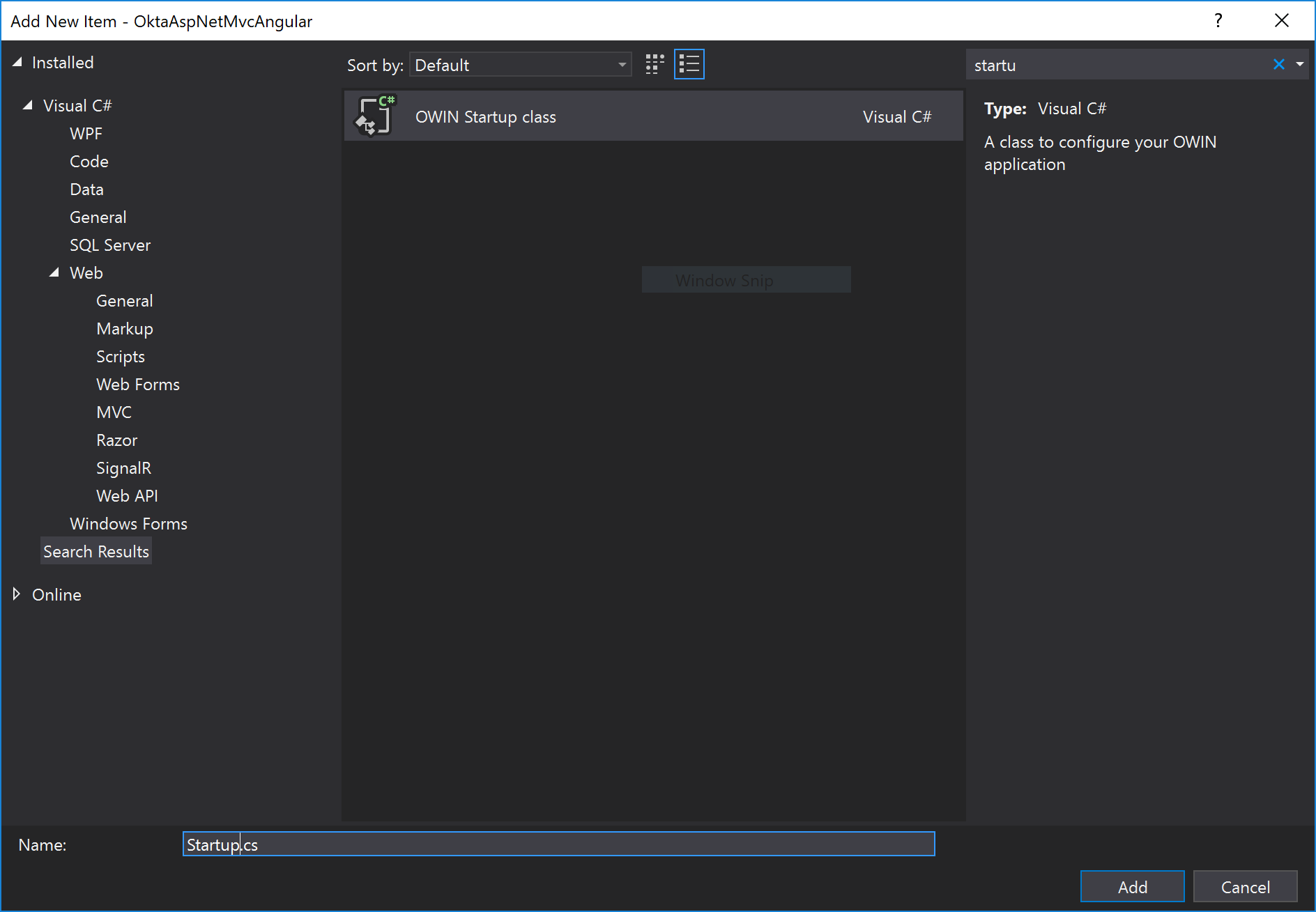Select the Windows Forms category
Screen dimensions: 1316x912
point(128,523)
